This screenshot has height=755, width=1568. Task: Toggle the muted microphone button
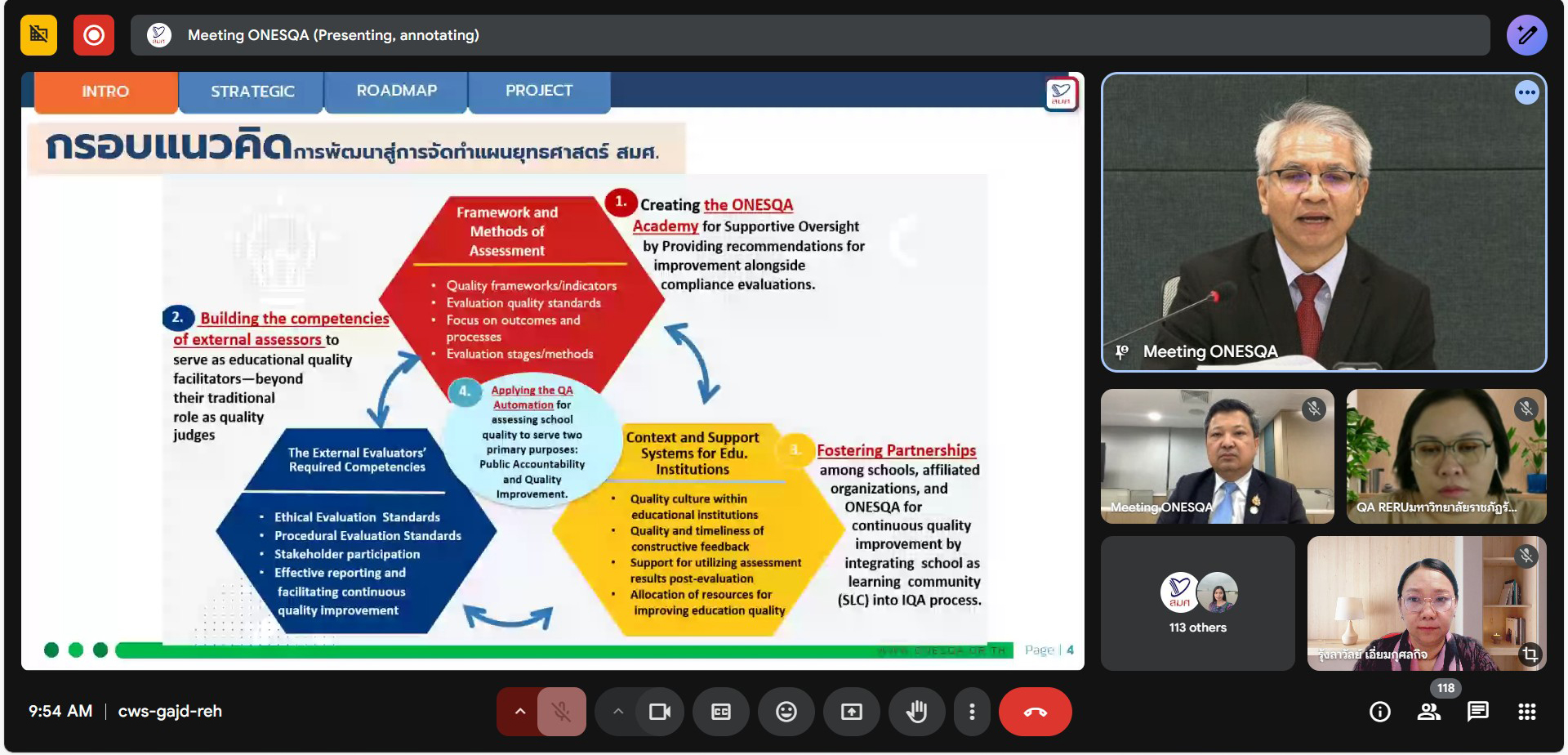pyautogui.click(x=561, y=712)
